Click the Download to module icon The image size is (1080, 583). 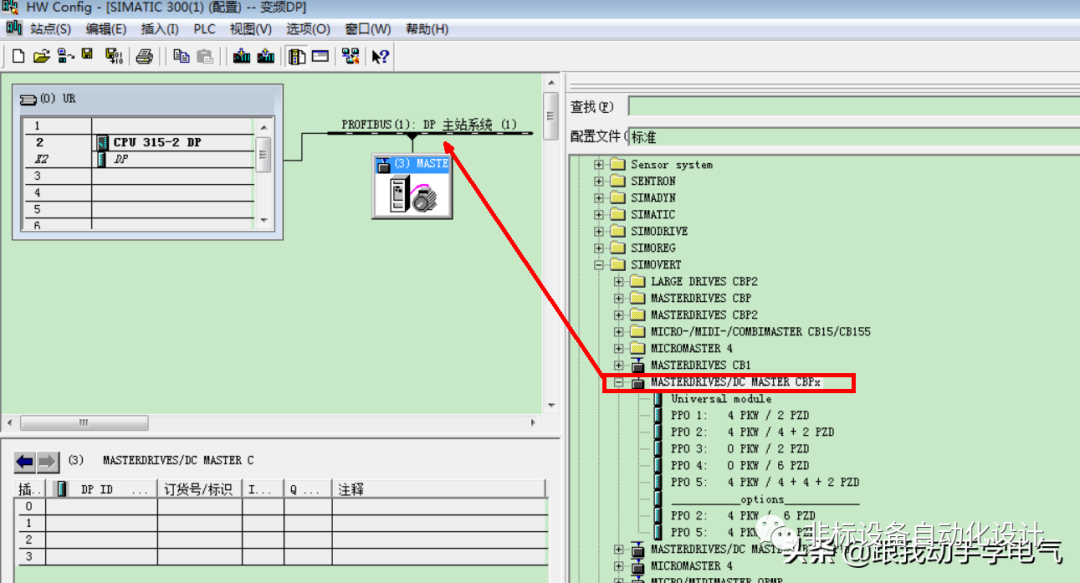point(243,56)
